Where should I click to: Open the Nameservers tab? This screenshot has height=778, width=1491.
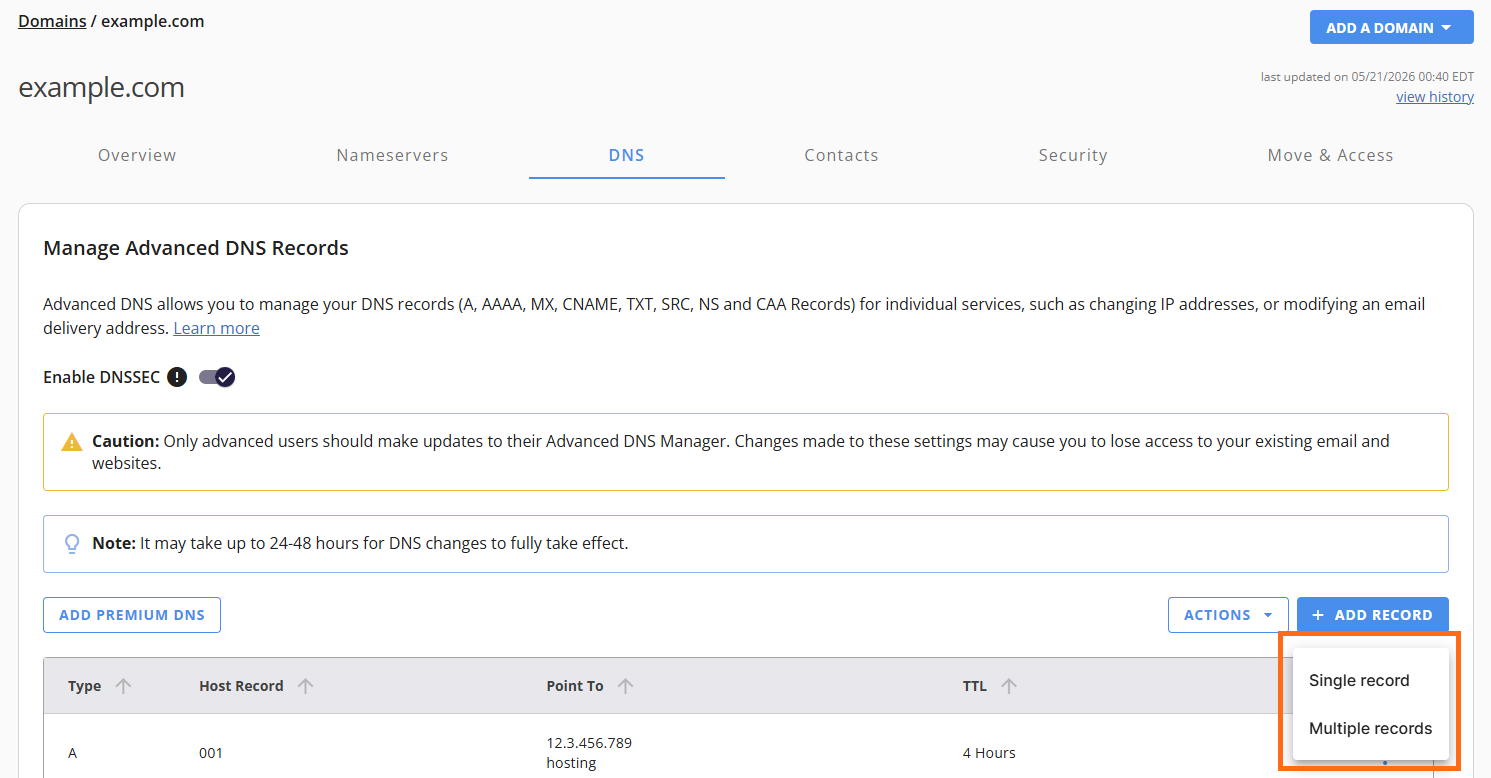pos(392,155)
